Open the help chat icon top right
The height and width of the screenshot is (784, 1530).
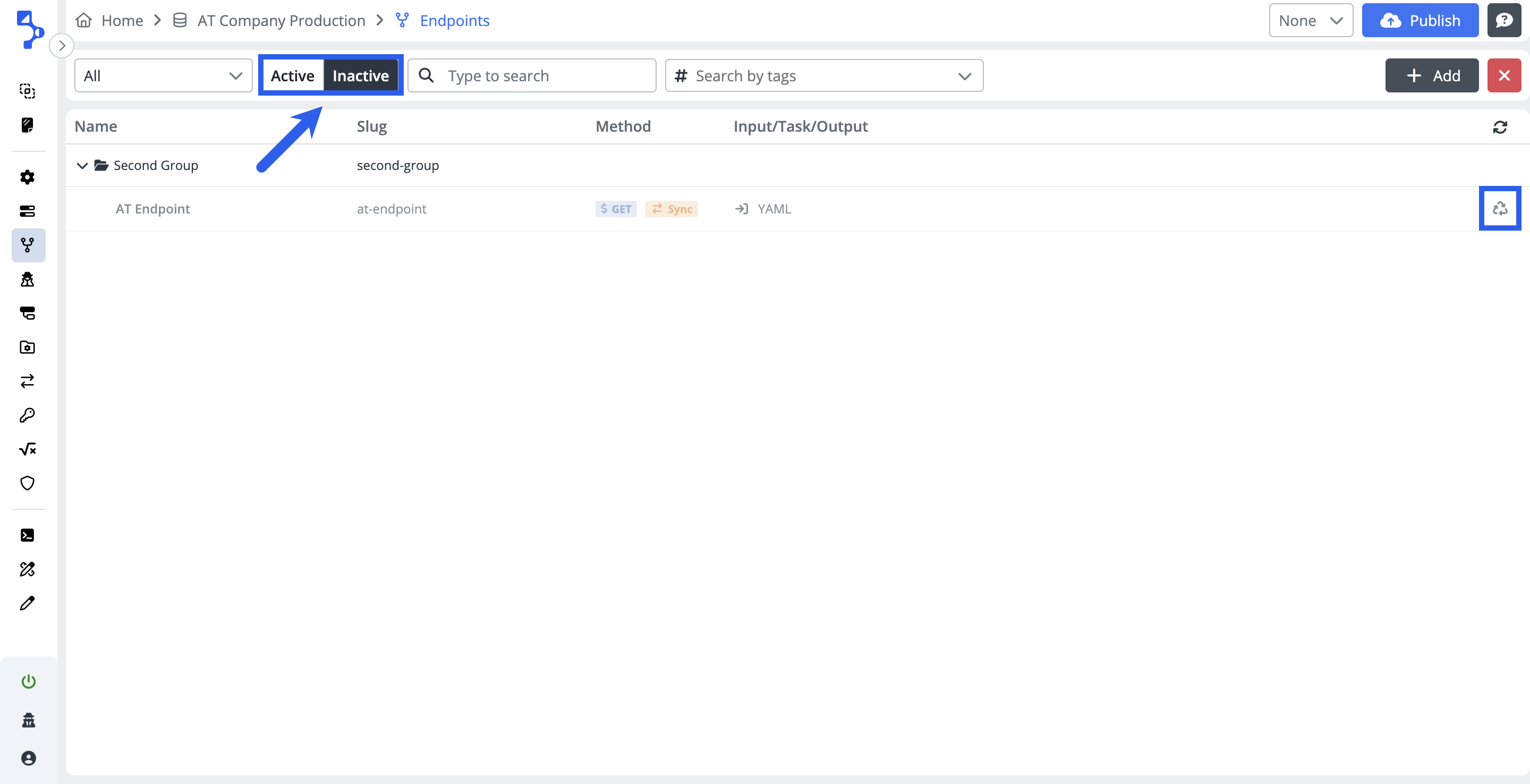1503,21
